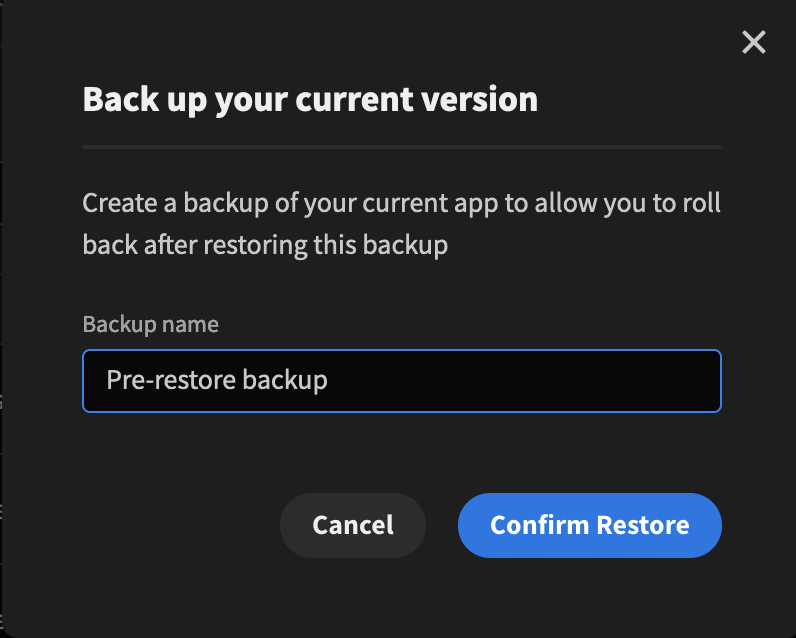Click the horizontal divider under the heading
Image resolution: width=796 pixels, height=638 pixels.
(402, 147)
